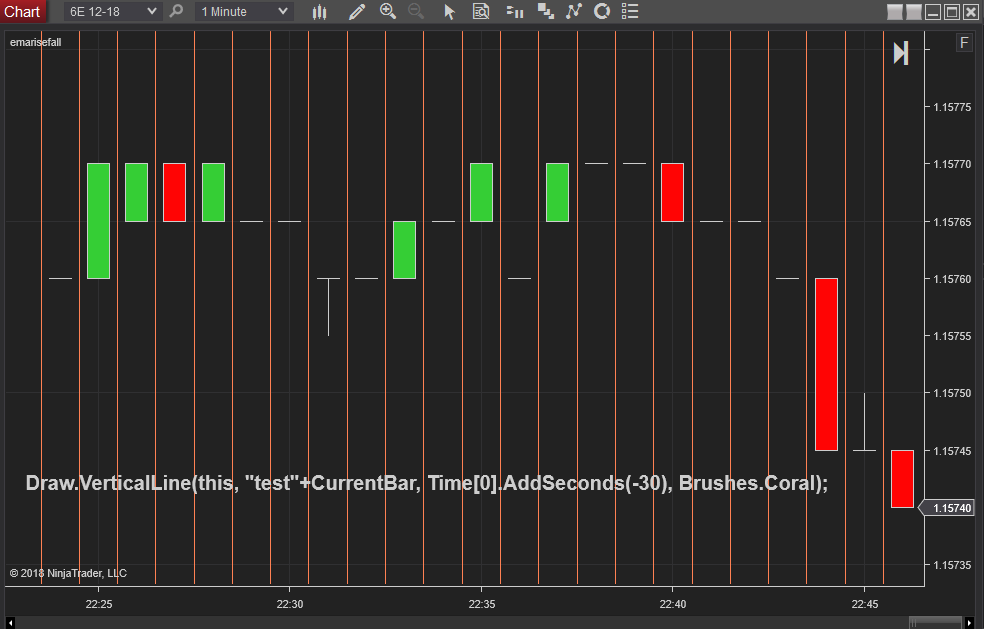Image resolution: width=984 pixels, height=629 pixels.
Task: Open the data series icon
Action: [x=545, y=11]
